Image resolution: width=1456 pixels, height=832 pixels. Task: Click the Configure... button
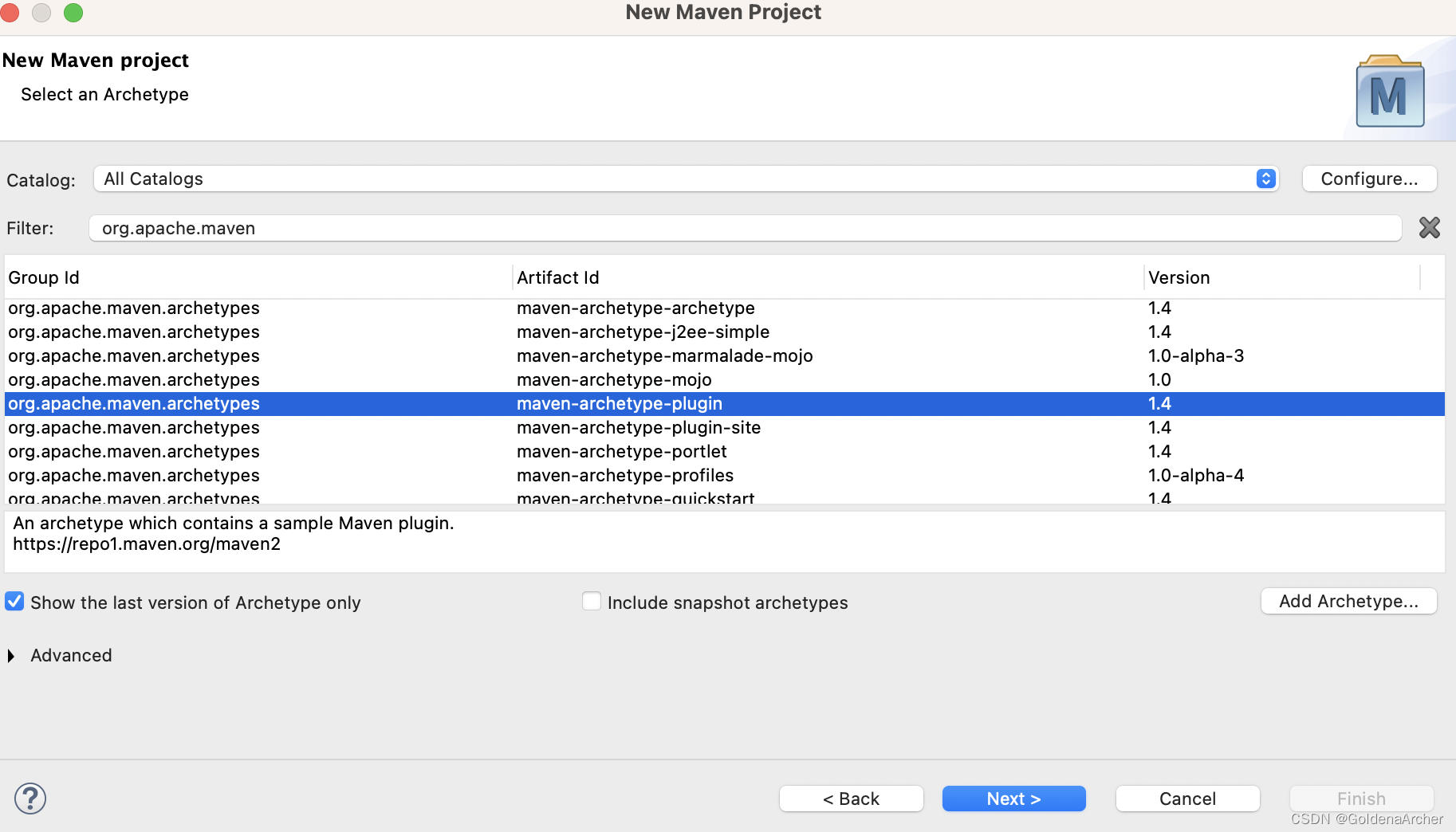[x=1369, y=179]
